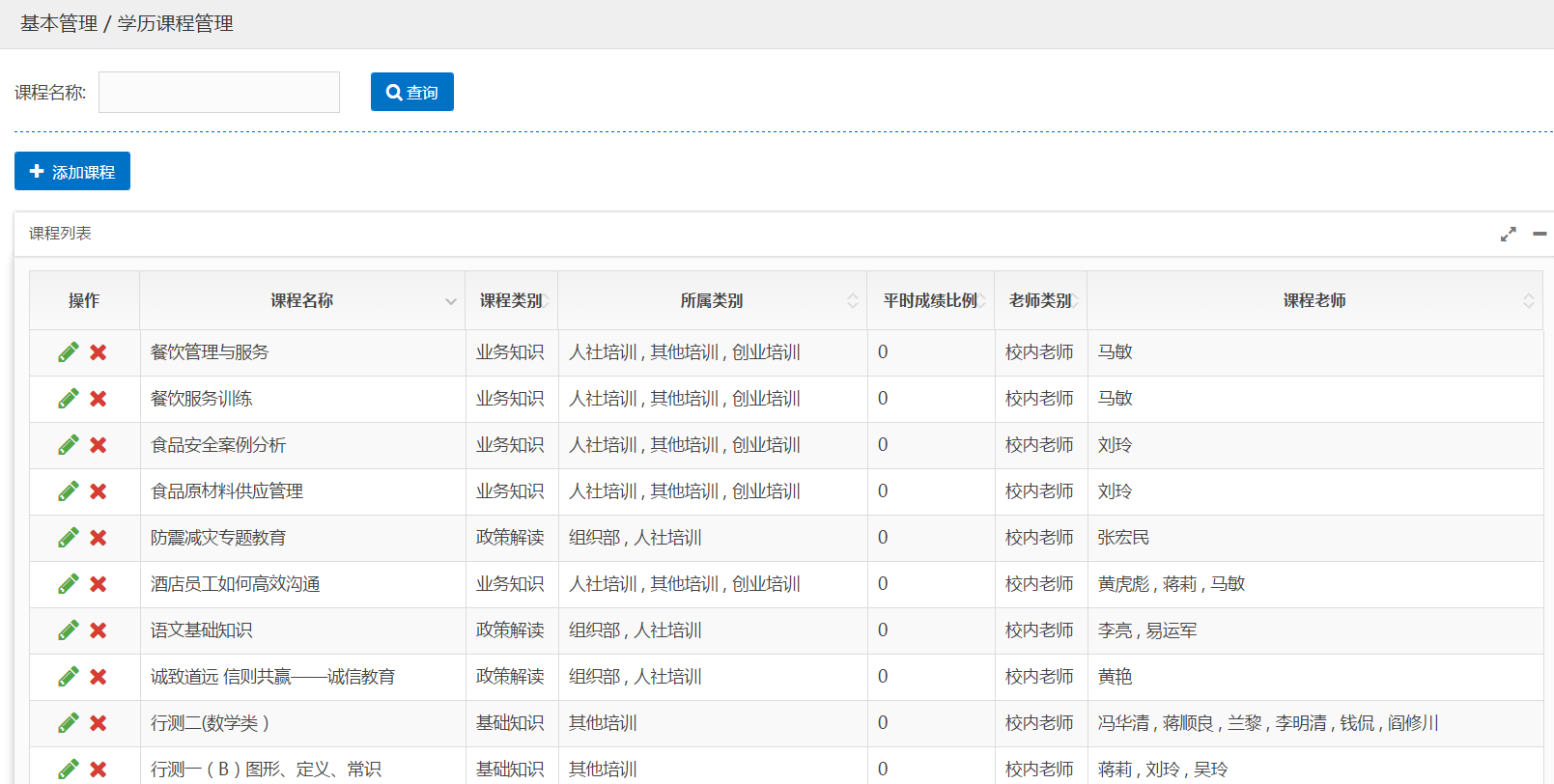Select the 餐饮管理与服务 course name cell
This screenshot has height=784, width=1554.
[302, 352]
